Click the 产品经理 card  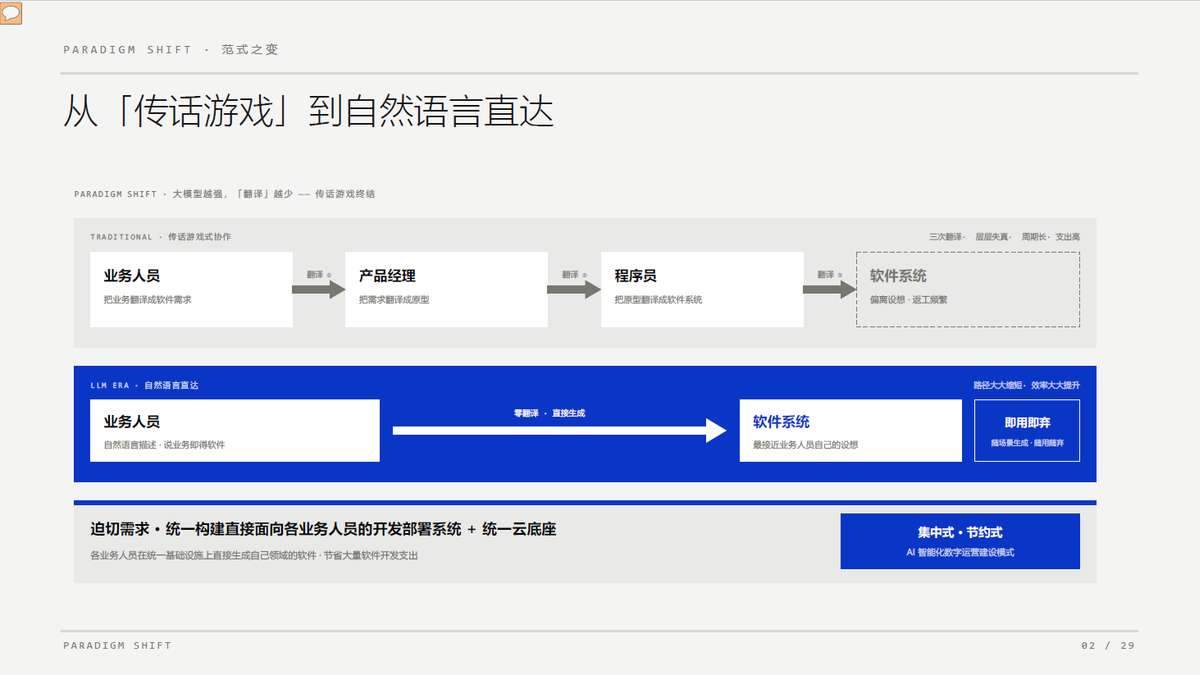coord(446,289)
